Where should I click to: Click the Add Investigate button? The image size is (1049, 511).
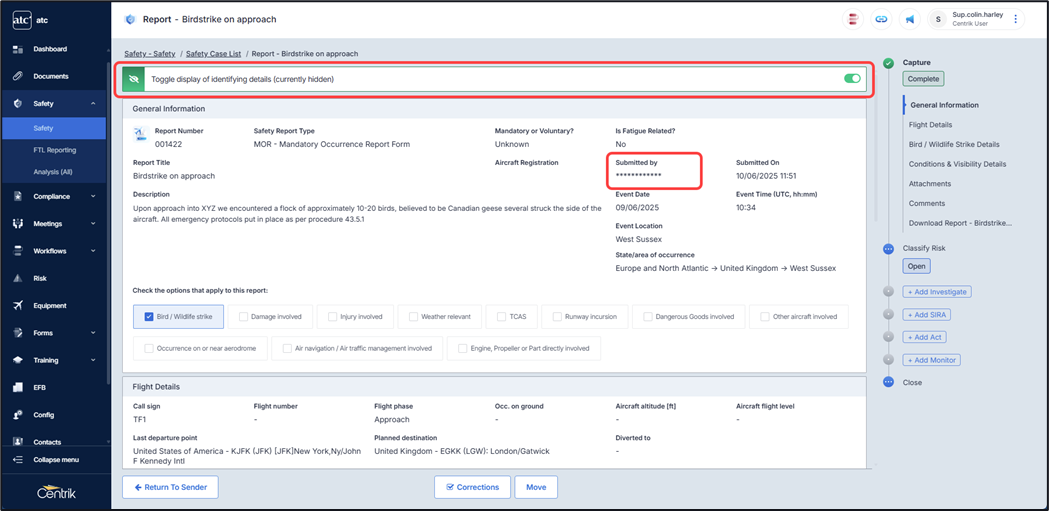click(x=937, y=292)
